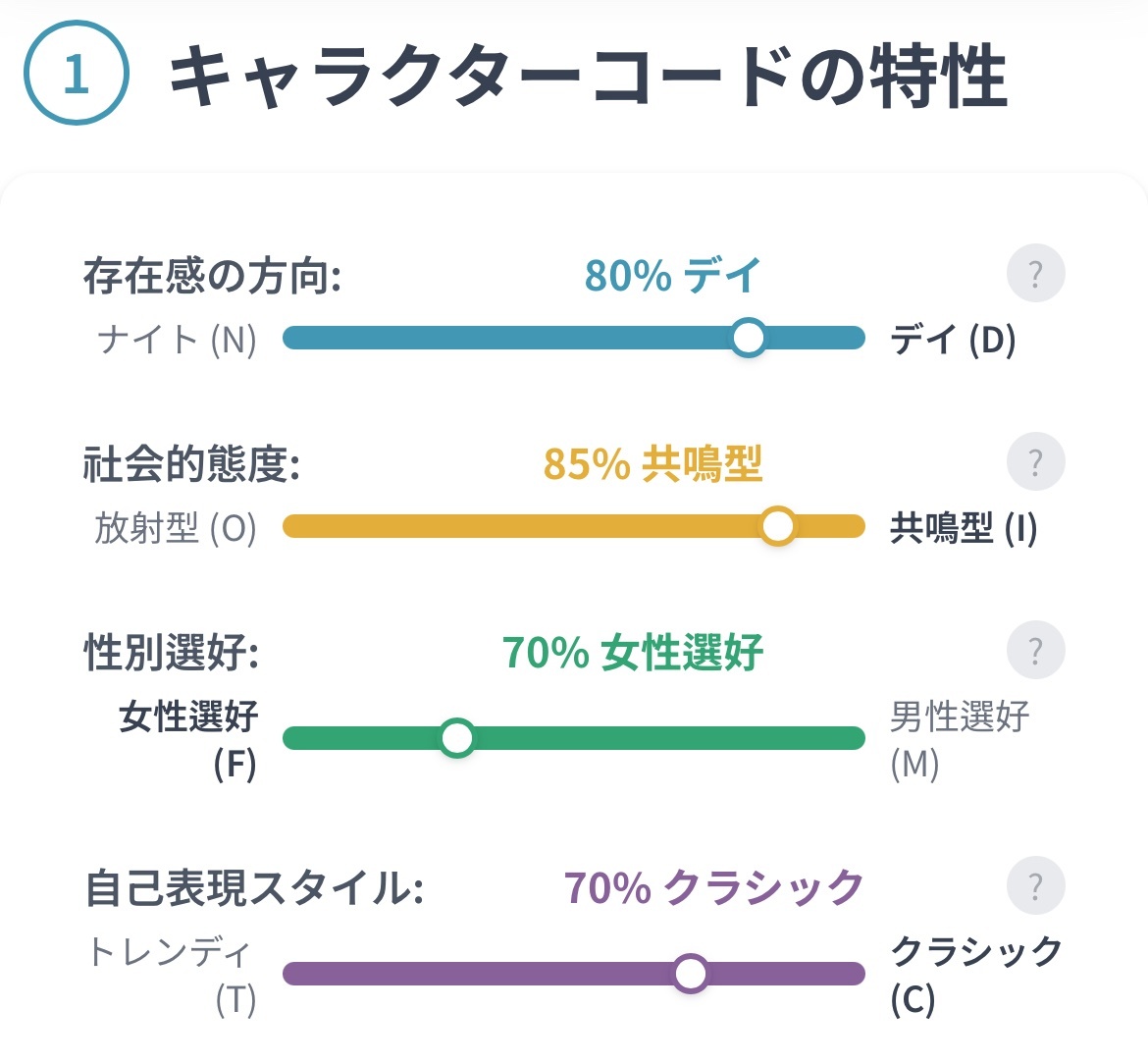Click the トレンディ (T) label
1148x1063 pixels.
(171, 976)
